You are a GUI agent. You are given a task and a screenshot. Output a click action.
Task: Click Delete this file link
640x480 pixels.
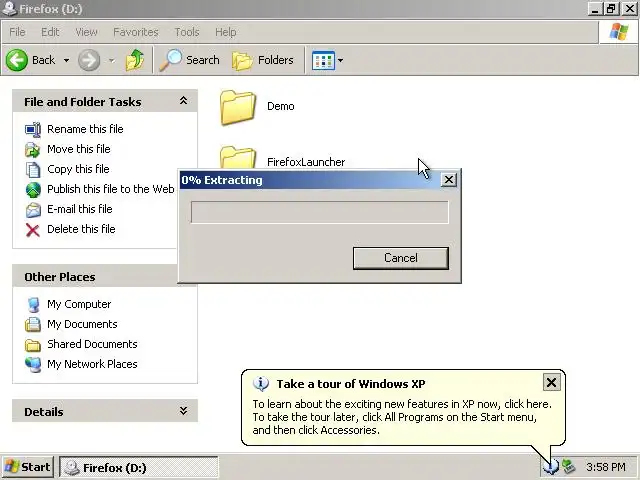tap(81, 229)
